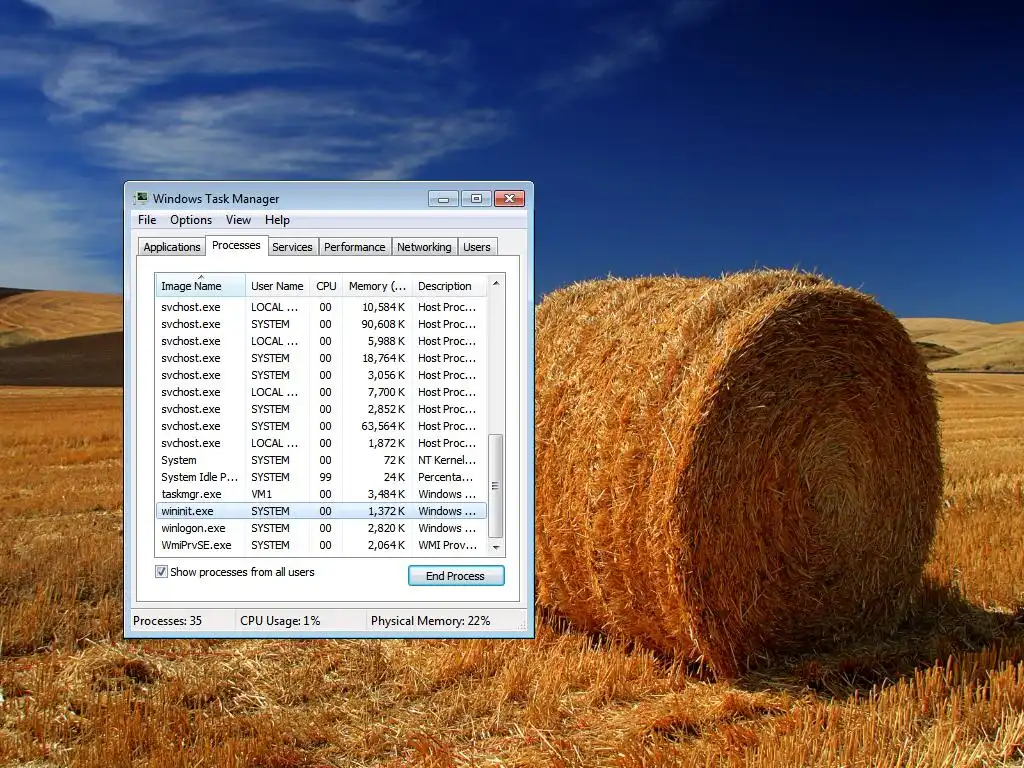Sort by Description column header
Screen dimensions: 1024x768
(449, 286)
